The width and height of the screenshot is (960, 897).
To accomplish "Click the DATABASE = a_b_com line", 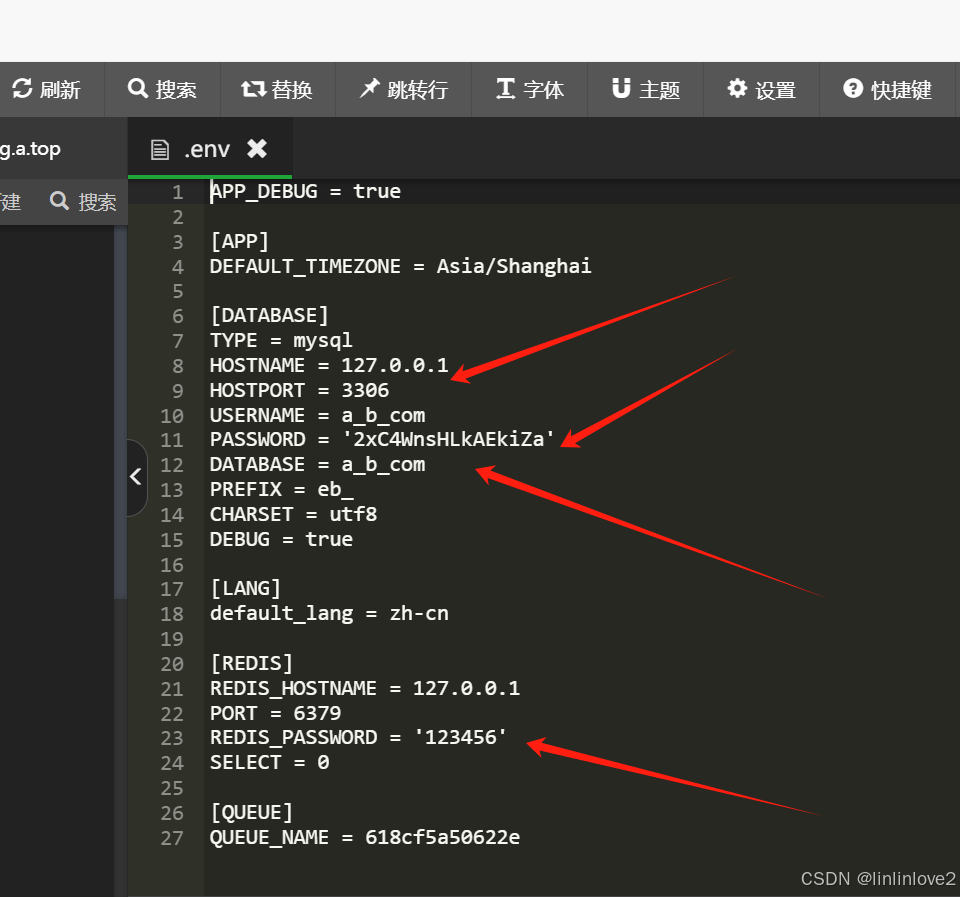I will click(x=318, y=464).
